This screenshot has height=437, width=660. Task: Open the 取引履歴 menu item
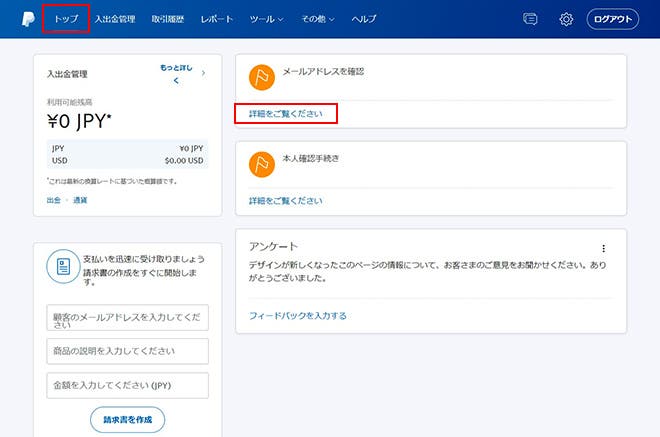click(168, 19)
